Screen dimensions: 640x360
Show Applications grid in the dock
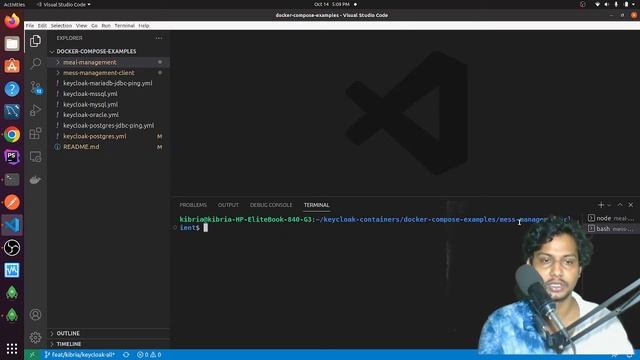coord(12,349)
